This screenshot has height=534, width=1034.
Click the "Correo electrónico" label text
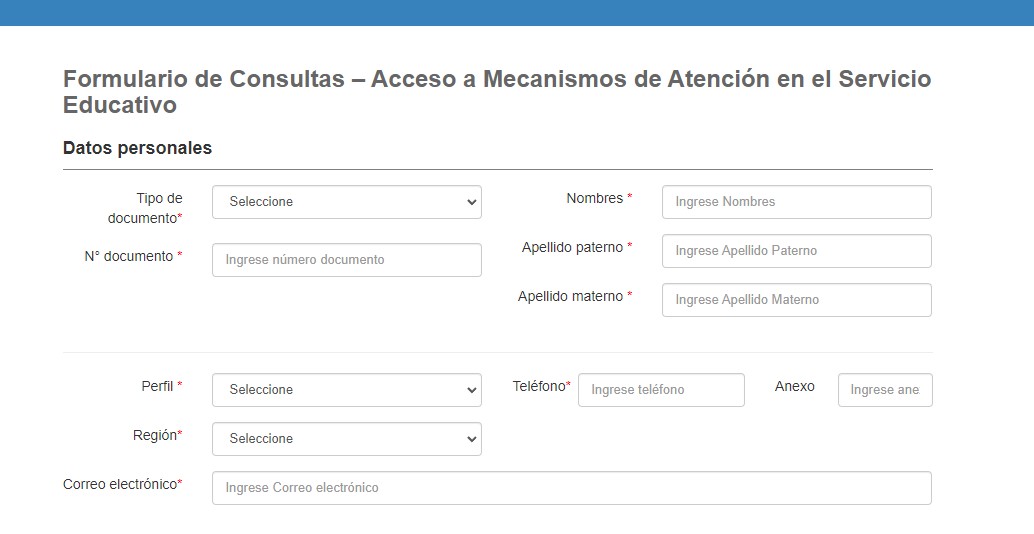pos(120,484)
